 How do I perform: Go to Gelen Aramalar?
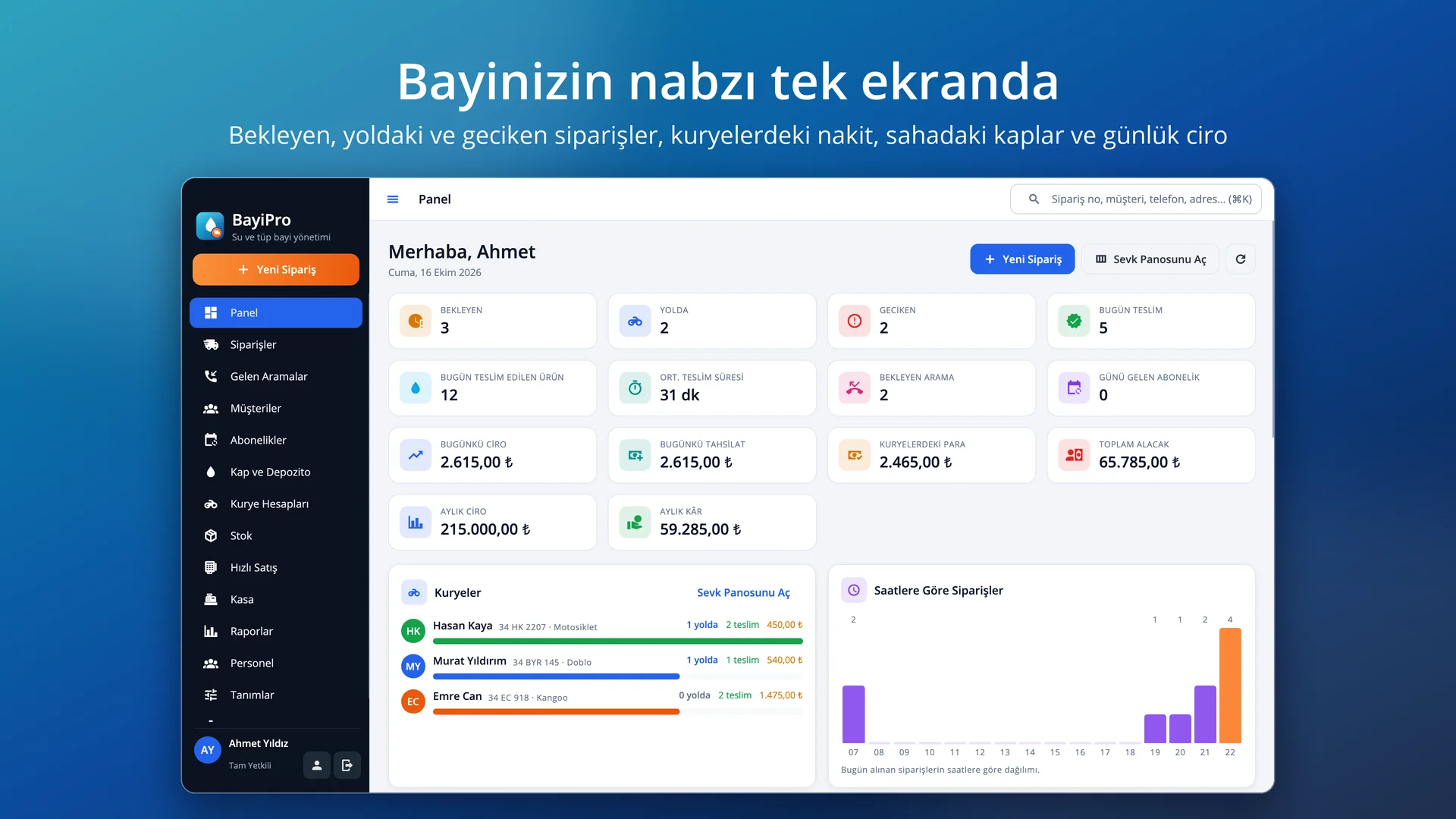pos(276,377)
